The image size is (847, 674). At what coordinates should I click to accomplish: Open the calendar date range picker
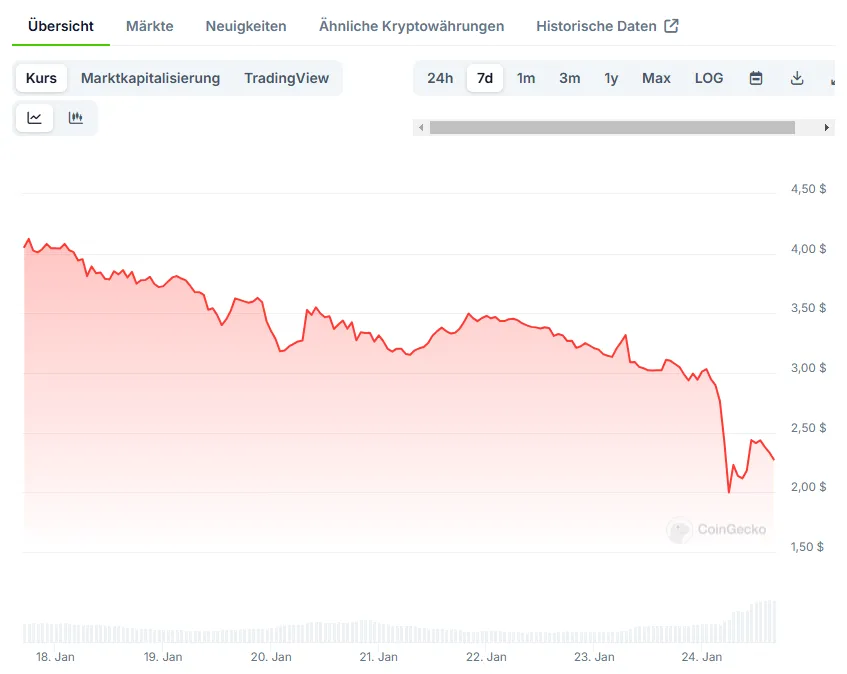pyautogui.click(x=756, y=78)
